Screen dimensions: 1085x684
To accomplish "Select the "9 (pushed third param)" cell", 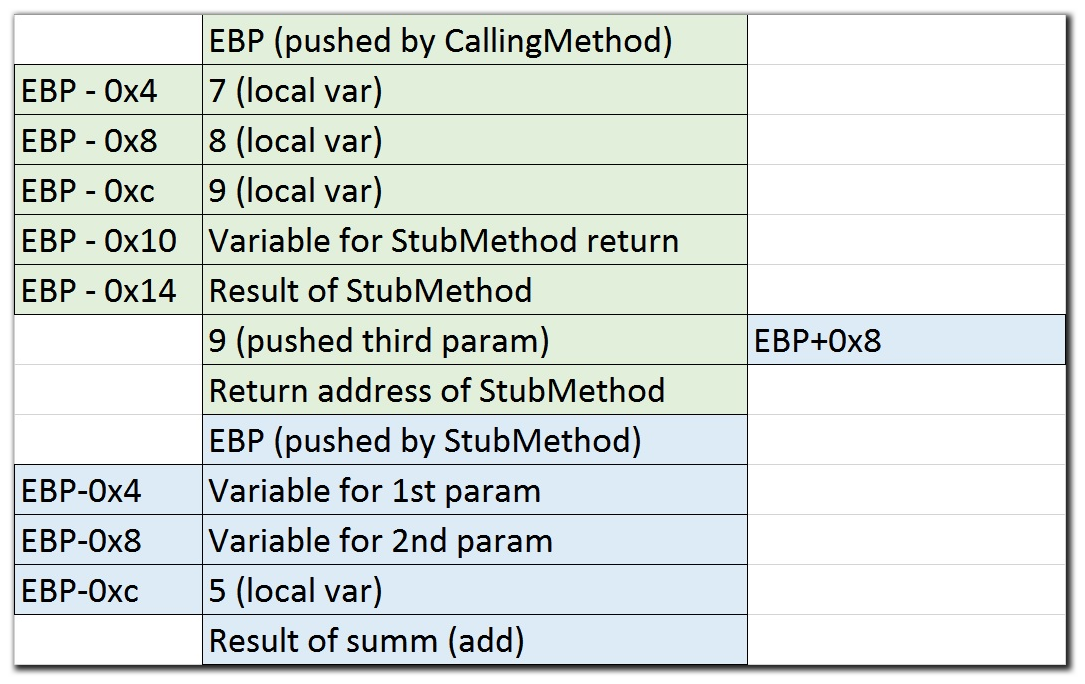I will click(x=474, y=341).
